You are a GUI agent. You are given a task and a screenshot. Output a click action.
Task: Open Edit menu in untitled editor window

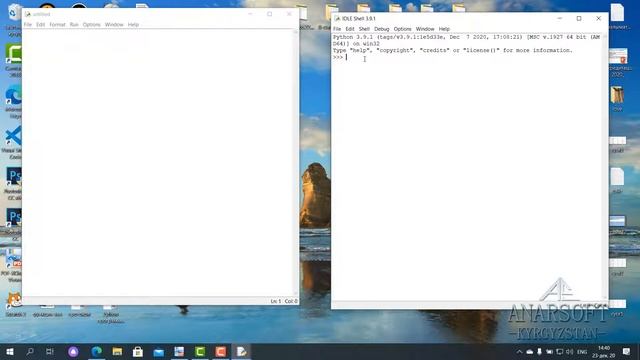click(40, 24)
